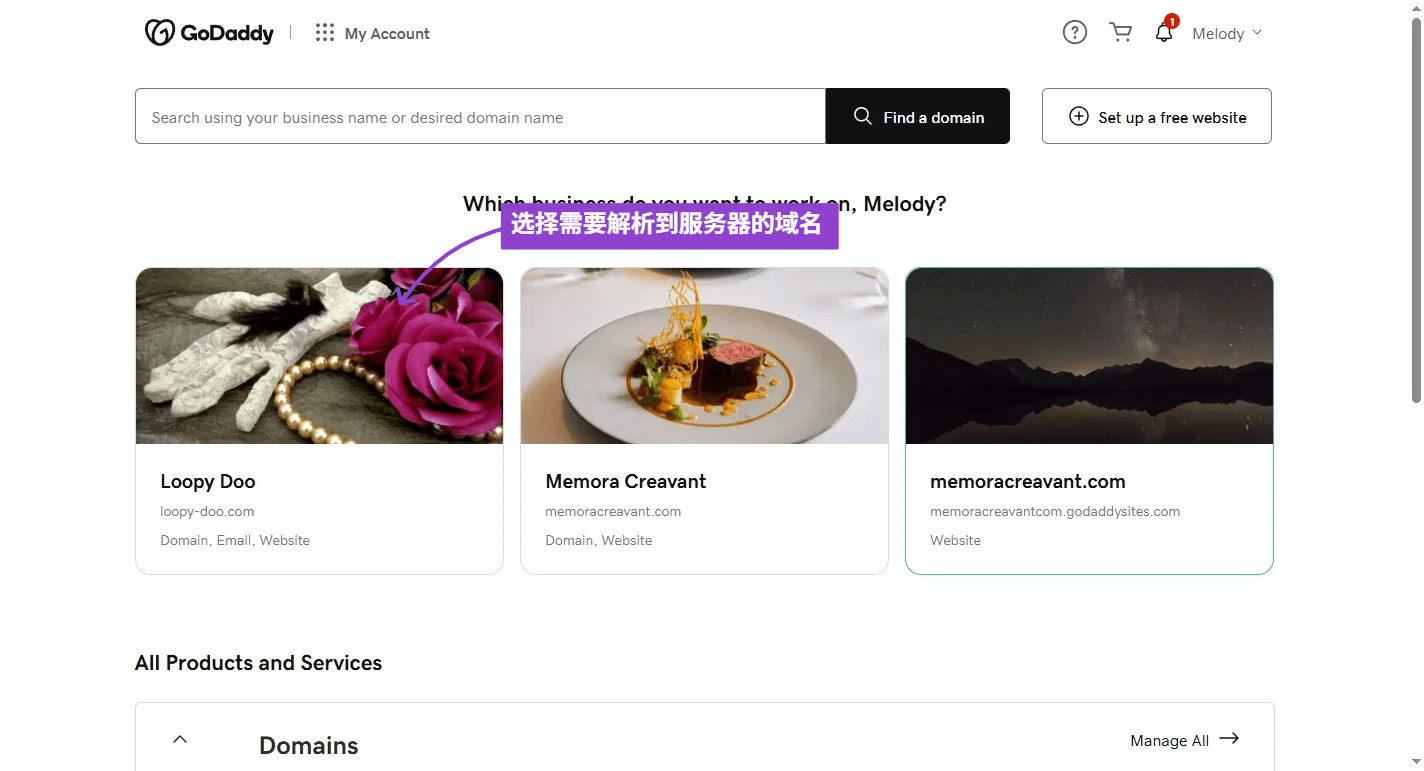The width and height of the screenshot is (1424, 771).
Task: Open the Melody account dropdown
Action: [x=1227, y=33]
